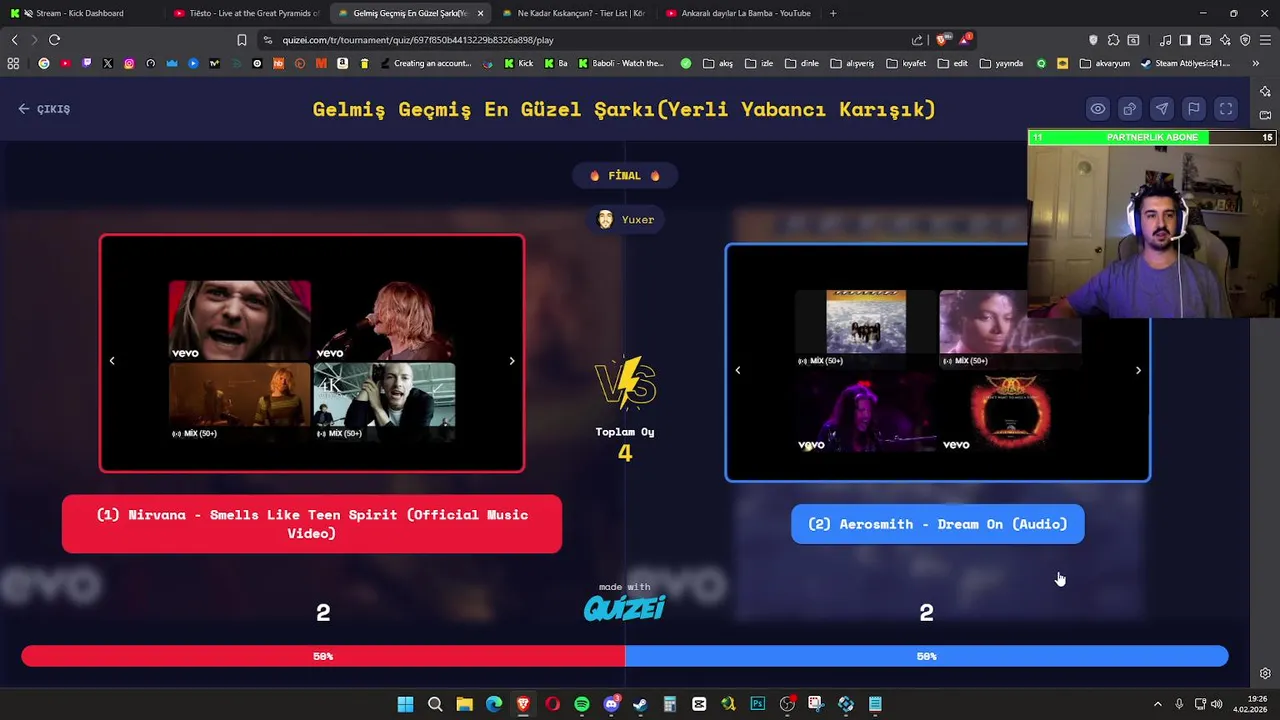This screenshot has width=1280, height=720.
Task: Switch to Ankaralı dayılar La Bamba YouTube tab
Action: [738, 13]
